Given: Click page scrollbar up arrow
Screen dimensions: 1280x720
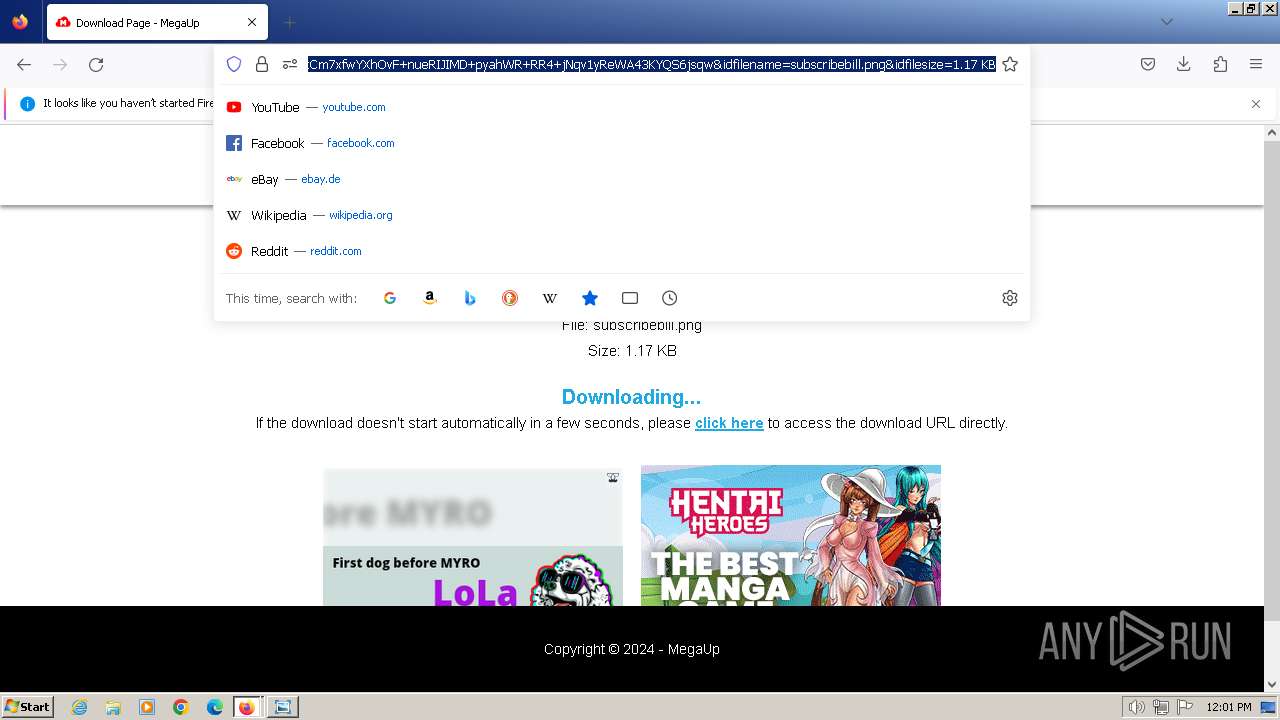Looking at the screenshot, I should tap(1272, 133).
